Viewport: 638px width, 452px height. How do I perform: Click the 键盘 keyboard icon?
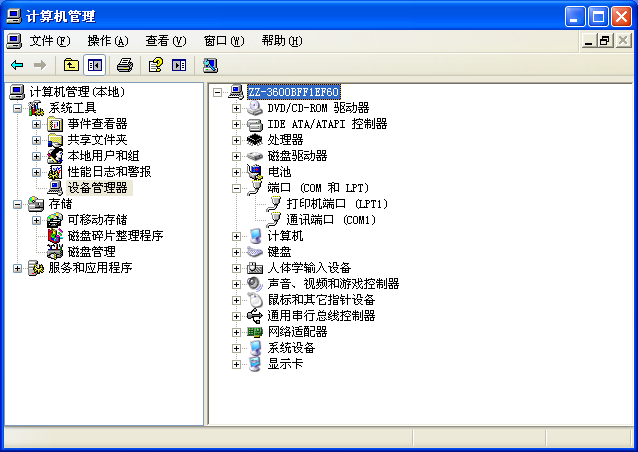pos(255,252)
